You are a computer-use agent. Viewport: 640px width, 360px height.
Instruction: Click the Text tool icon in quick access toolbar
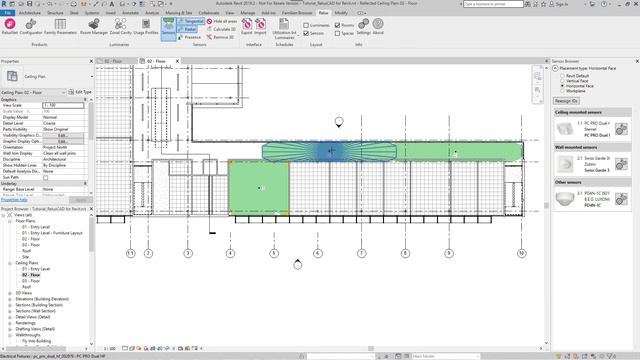click(111, 4)
